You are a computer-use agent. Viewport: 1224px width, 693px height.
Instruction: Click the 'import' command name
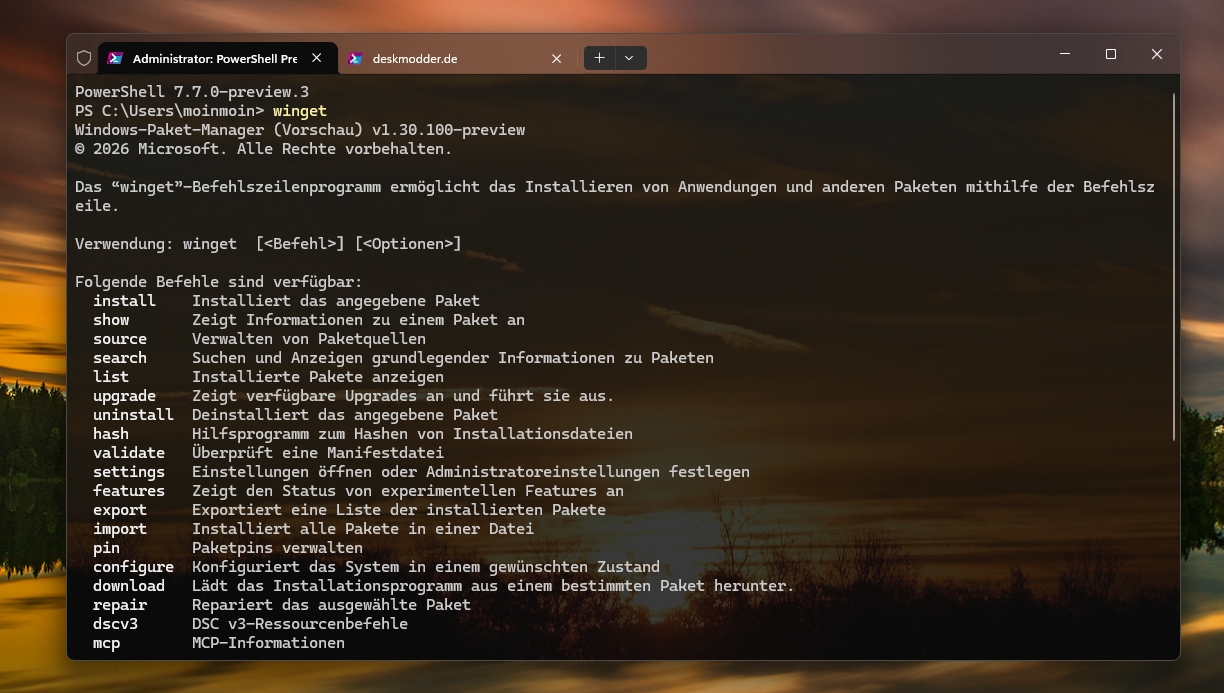point(120,529)
